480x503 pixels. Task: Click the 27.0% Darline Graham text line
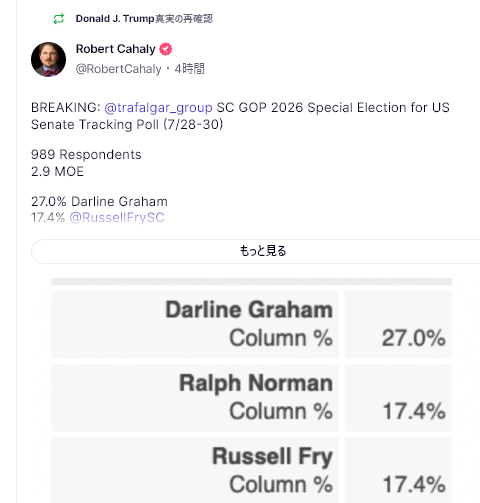coord(99,202)
